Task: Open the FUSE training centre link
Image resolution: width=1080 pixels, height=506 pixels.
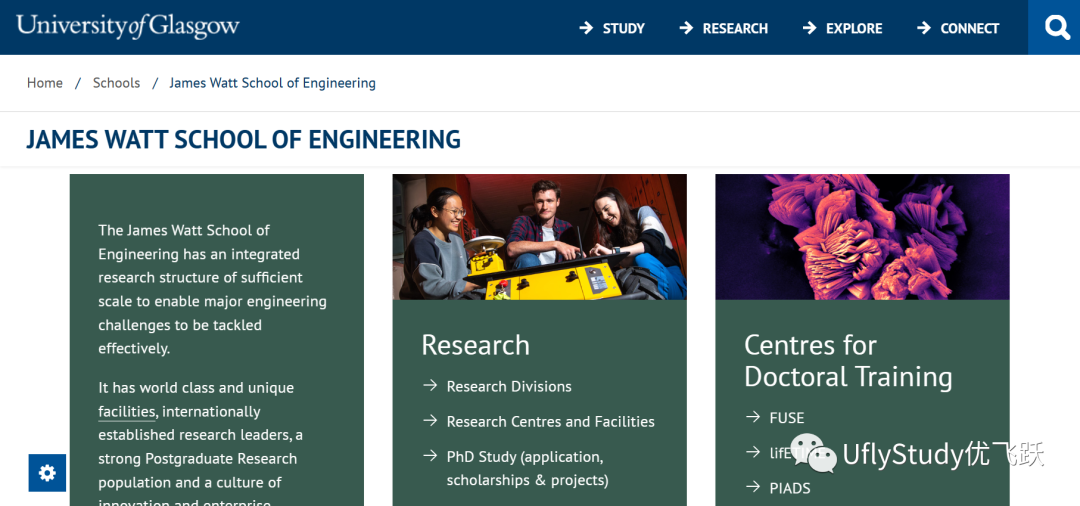Action: [x=787, y=418]
